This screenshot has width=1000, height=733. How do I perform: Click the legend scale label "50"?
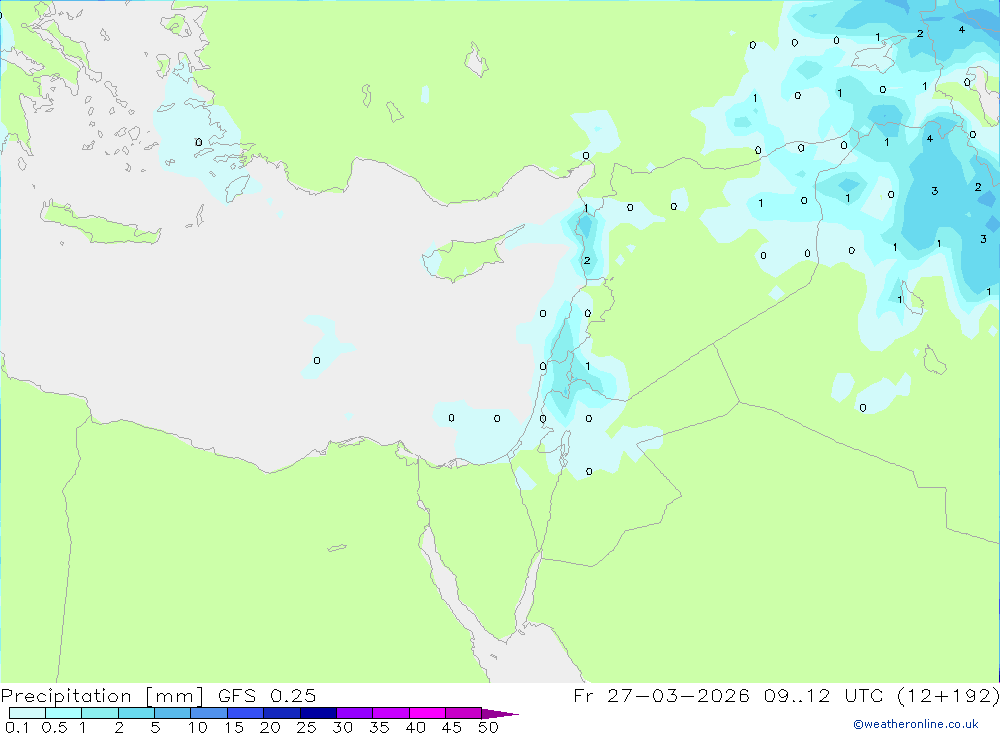pos(488,727)
